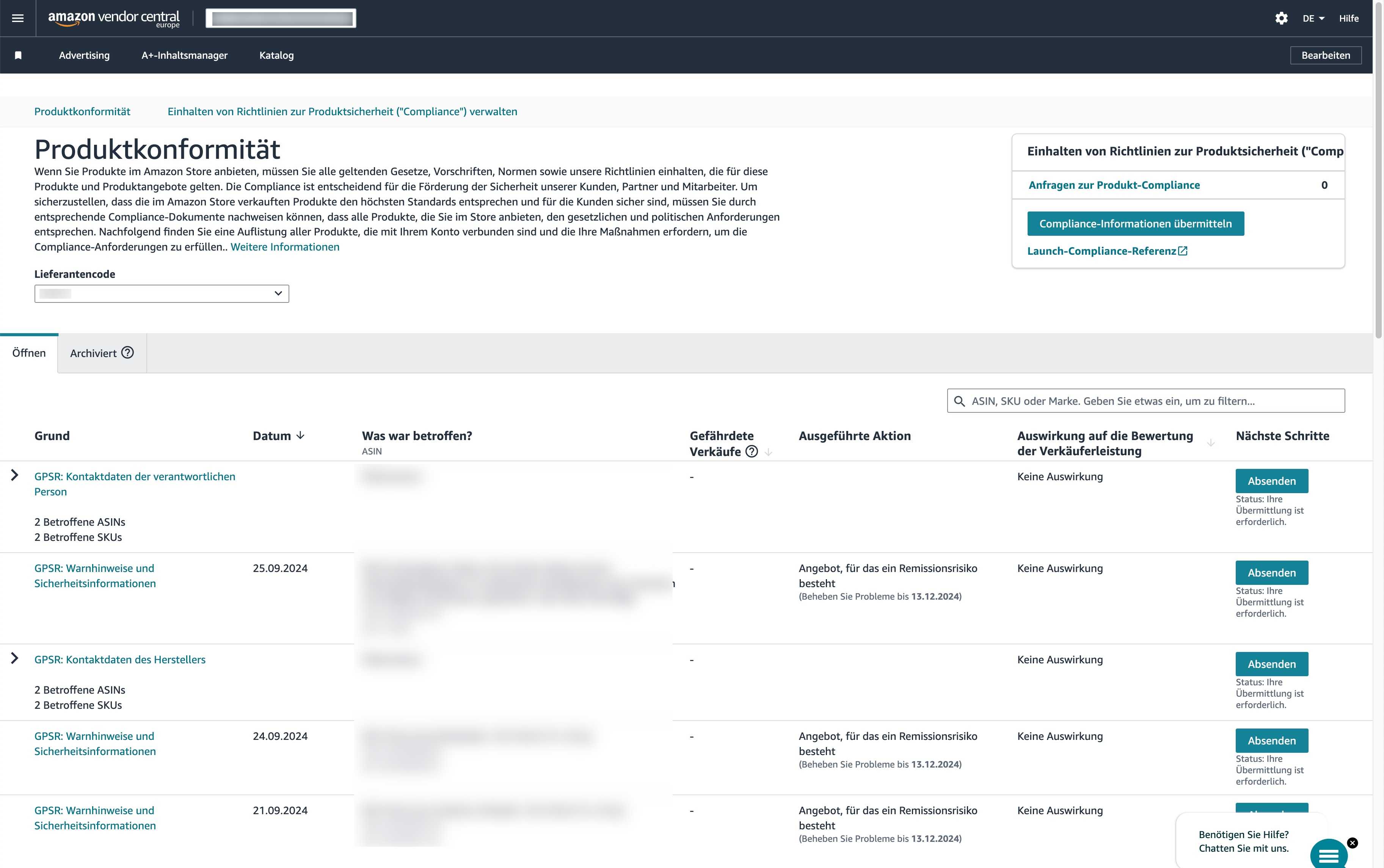The height and width of the screenshot is (868, 1384).
Task: Open Katalog menu item
Action: (276, 55)
